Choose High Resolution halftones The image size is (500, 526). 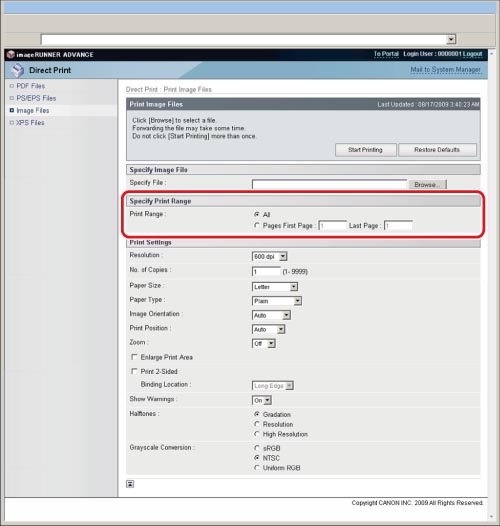pyautogui.click(x=257, y=434)
